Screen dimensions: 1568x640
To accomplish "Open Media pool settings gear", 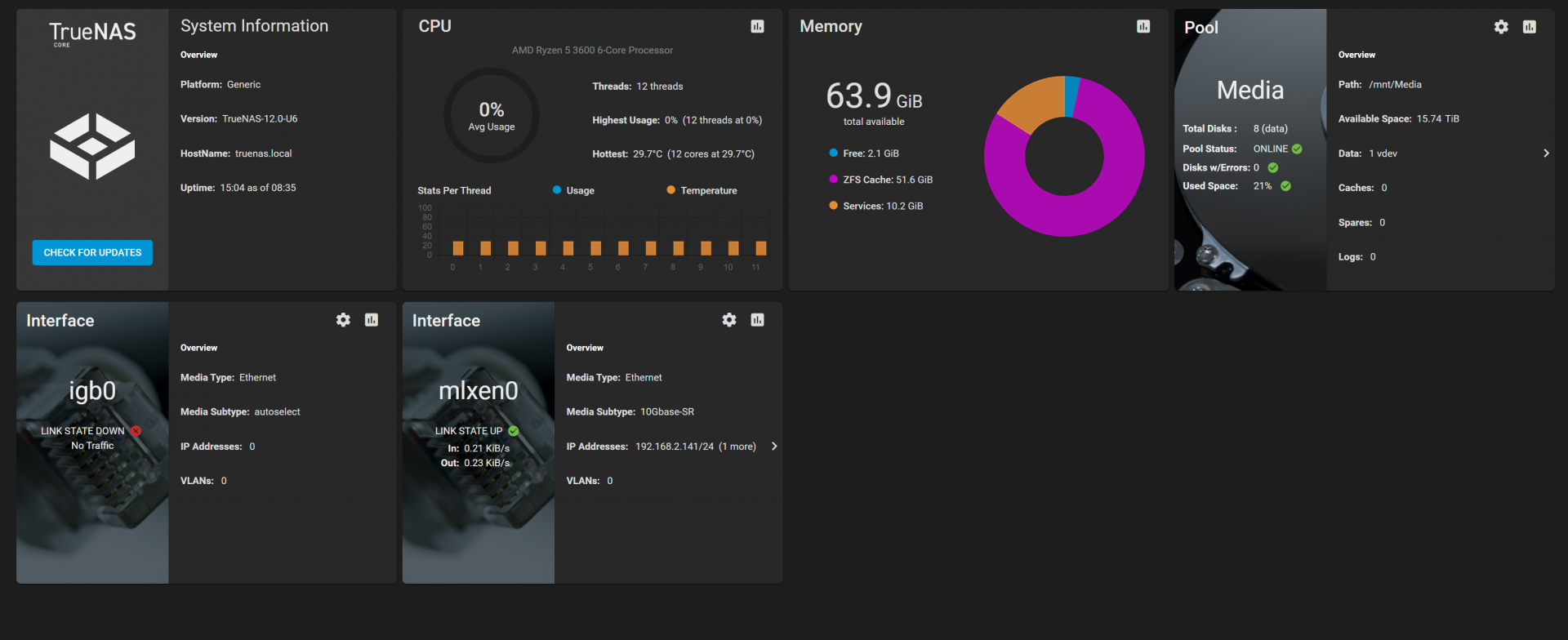I will tap(1501, 27).
